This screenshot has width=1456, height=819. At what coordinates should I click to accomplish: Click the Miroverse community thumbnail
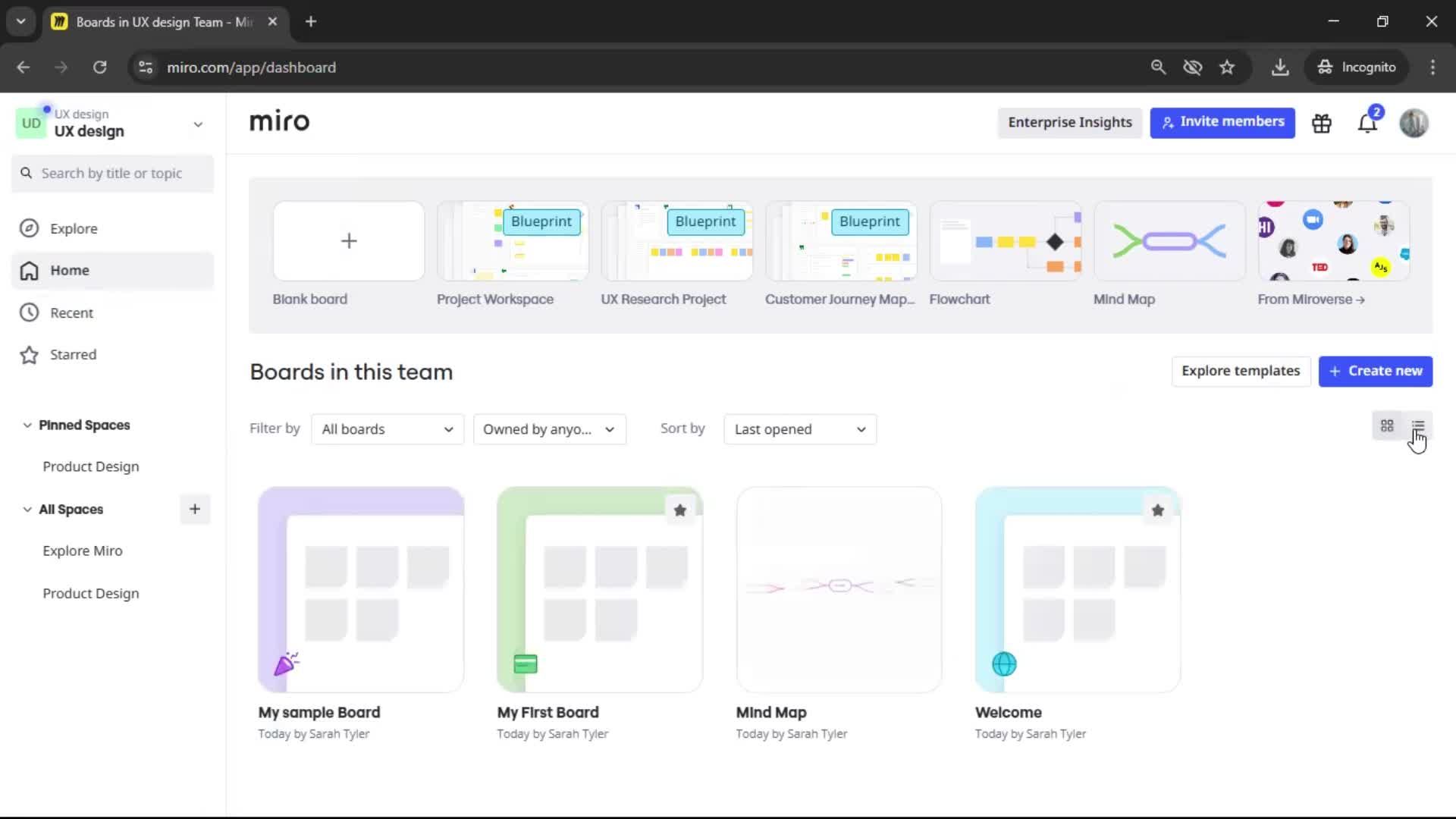pos(1334,241)
